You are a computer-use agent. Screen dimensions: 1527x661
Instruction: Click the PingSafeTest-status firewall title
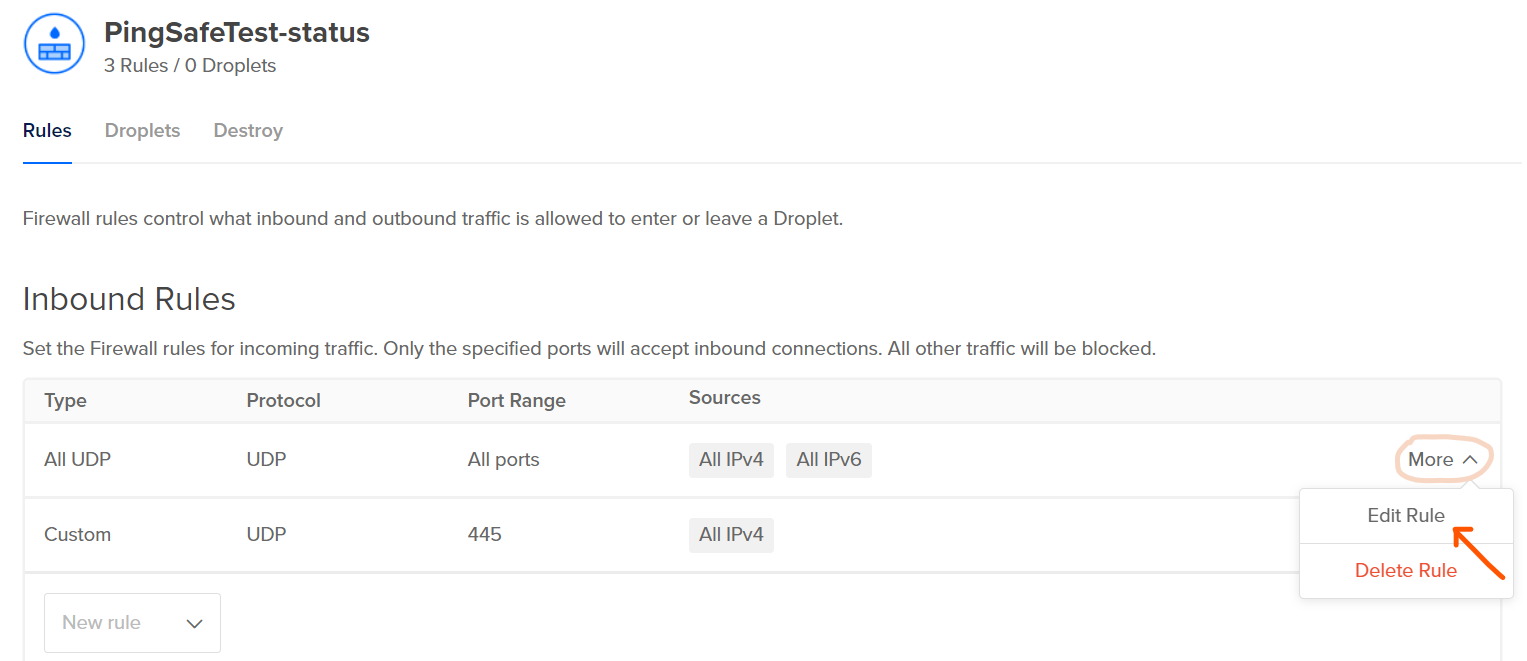236,33
